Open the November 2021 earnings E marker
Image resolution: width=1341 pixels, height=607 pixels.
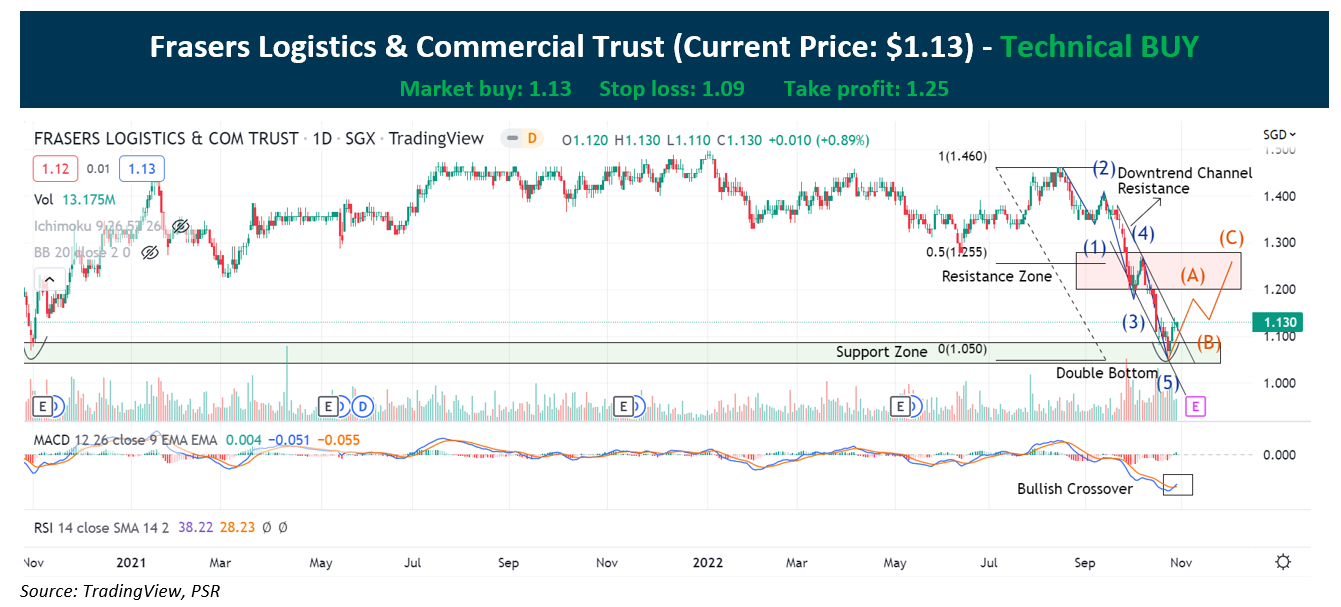(624, 406)
